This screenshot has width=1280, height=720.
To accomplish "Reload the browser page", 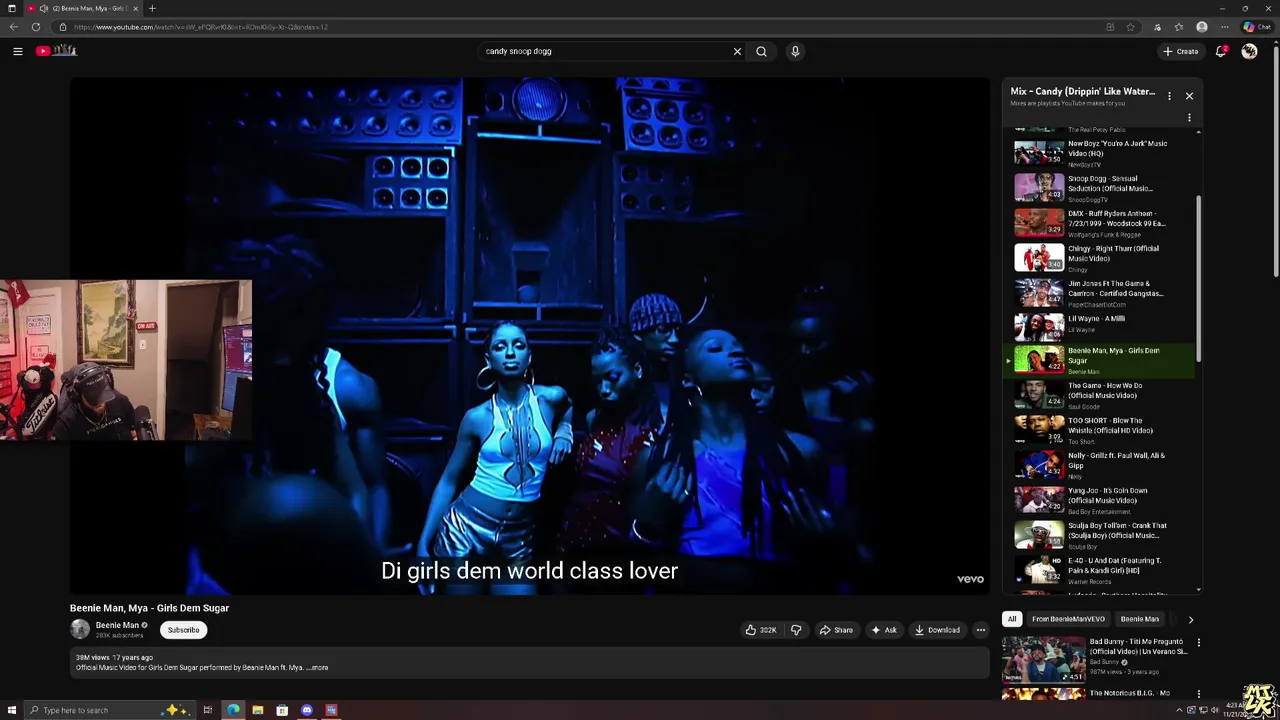I will 36,27.
